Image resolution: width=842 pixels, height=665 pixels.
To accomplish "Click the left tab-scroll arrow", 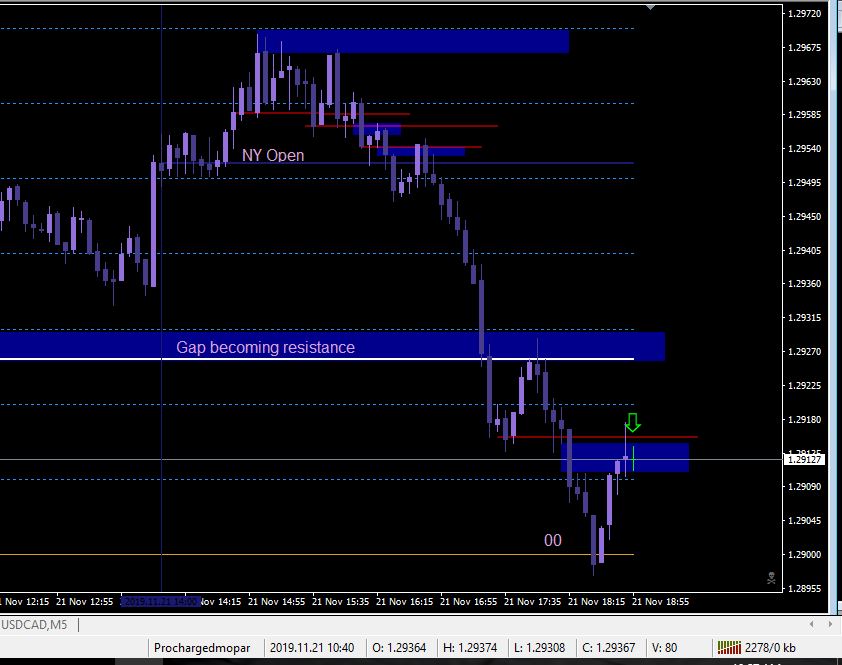I will 812,624.
